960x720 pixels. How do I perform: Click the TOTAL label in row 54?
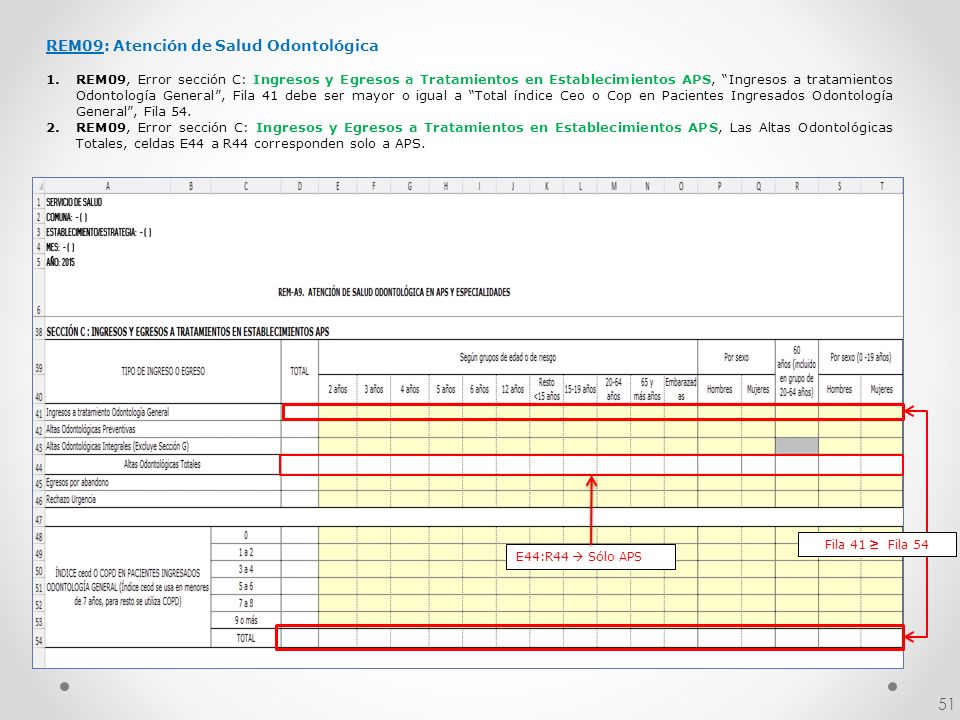246,638
